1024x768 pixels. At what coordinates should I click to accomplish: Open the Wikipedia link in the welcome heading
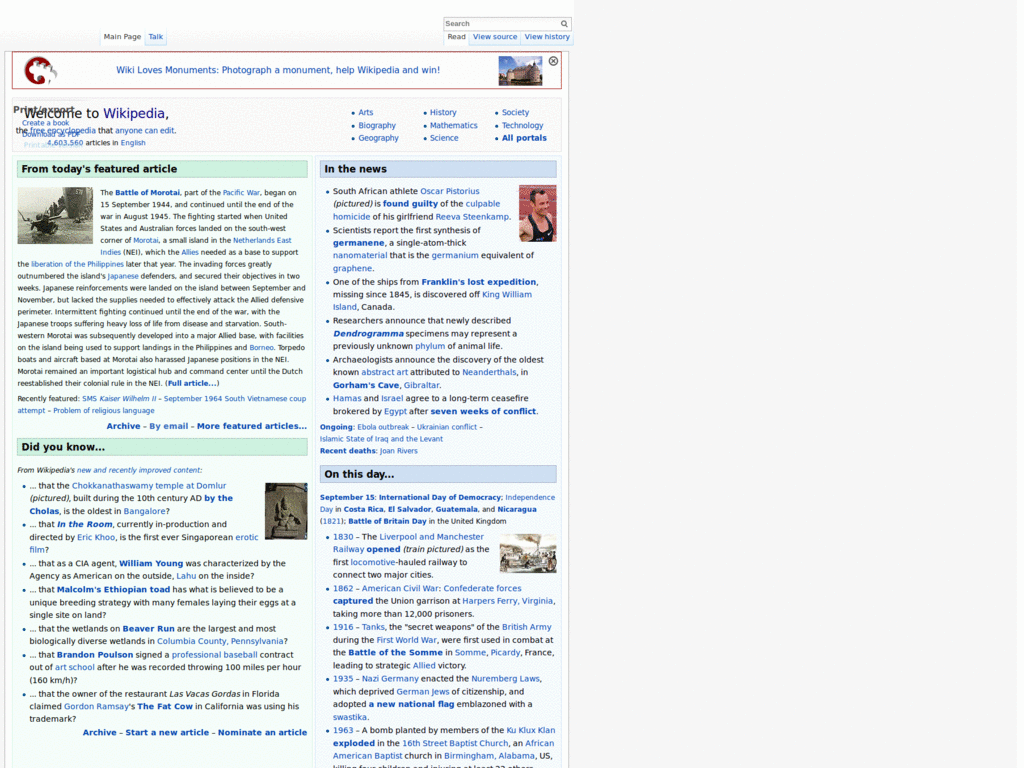[134, 114]
